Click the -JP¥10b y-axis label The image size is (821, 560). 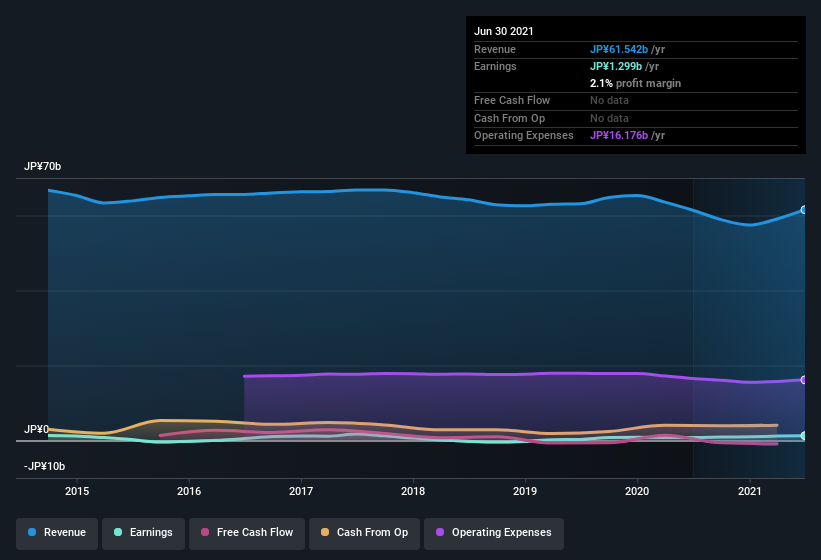coord(45,466)
